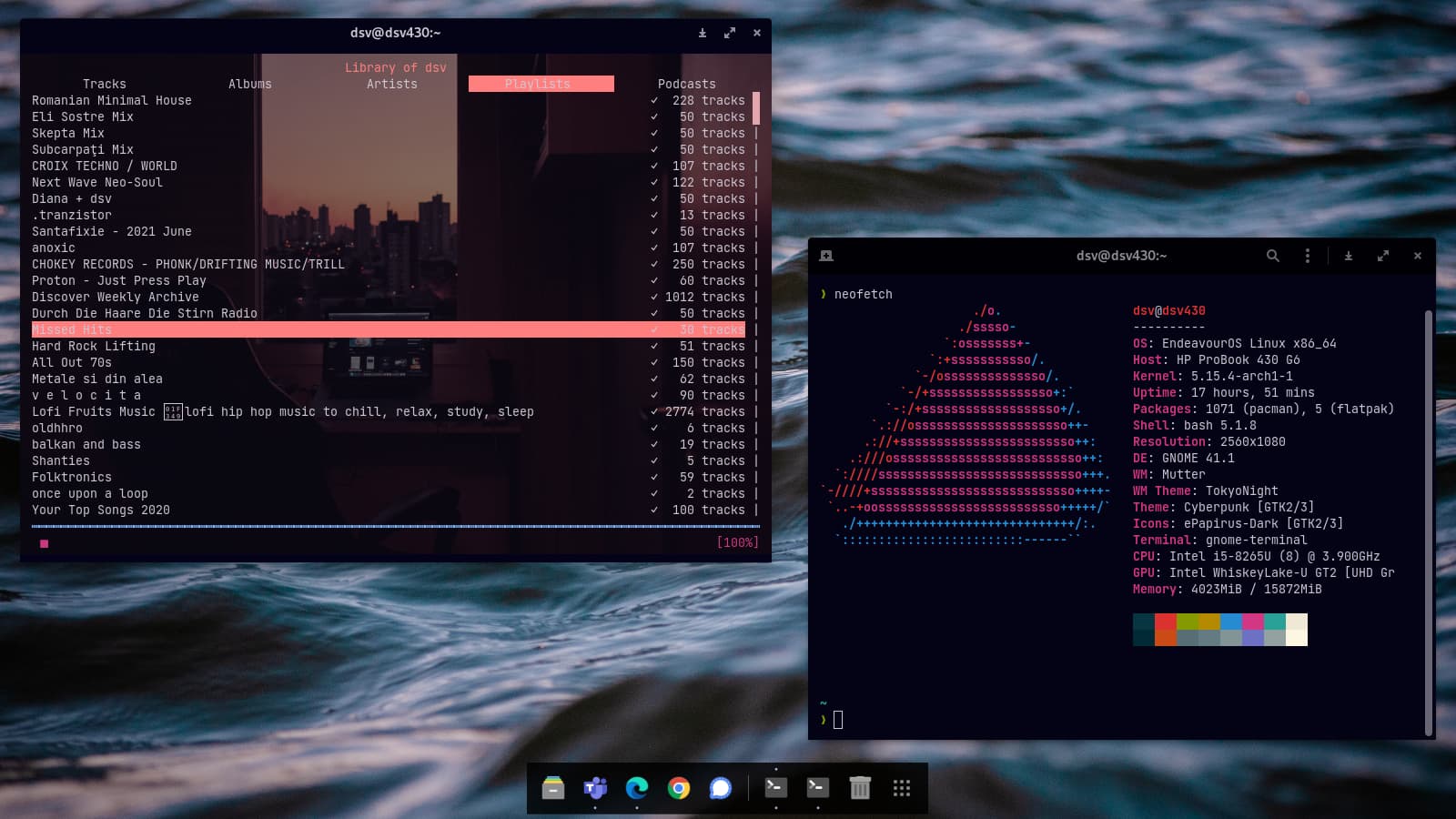The height and width of the screenshot is (819, 1456).
Task: Select Proton - Just Press Play playlist
Action: (x=389, y=280)
